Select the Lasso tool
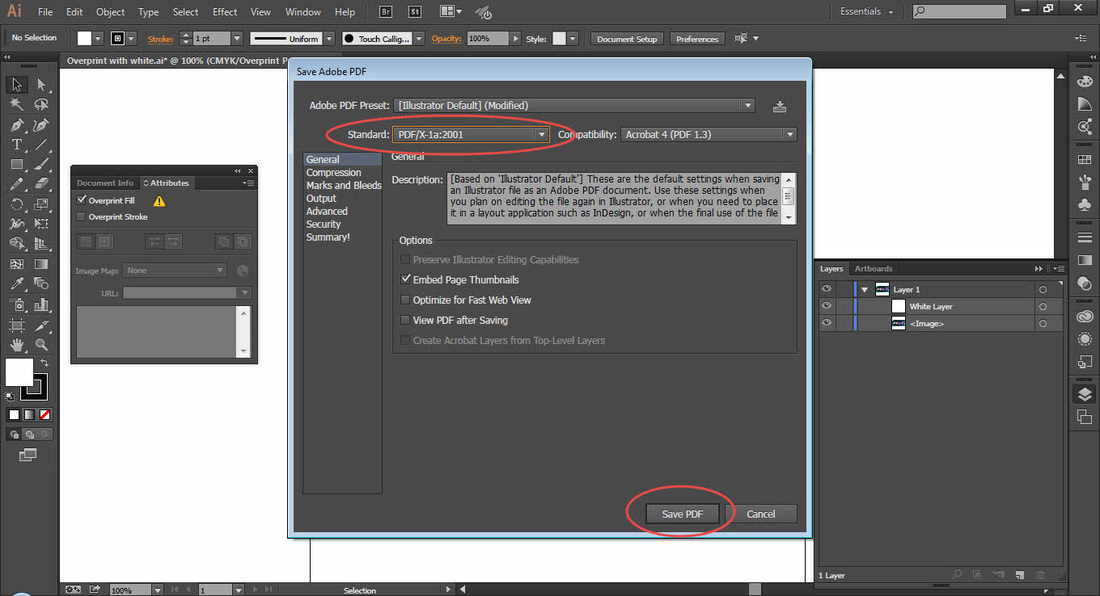The width and height of the screenshot is (1100, 596). pyautogui.click(x=41, y=104)
